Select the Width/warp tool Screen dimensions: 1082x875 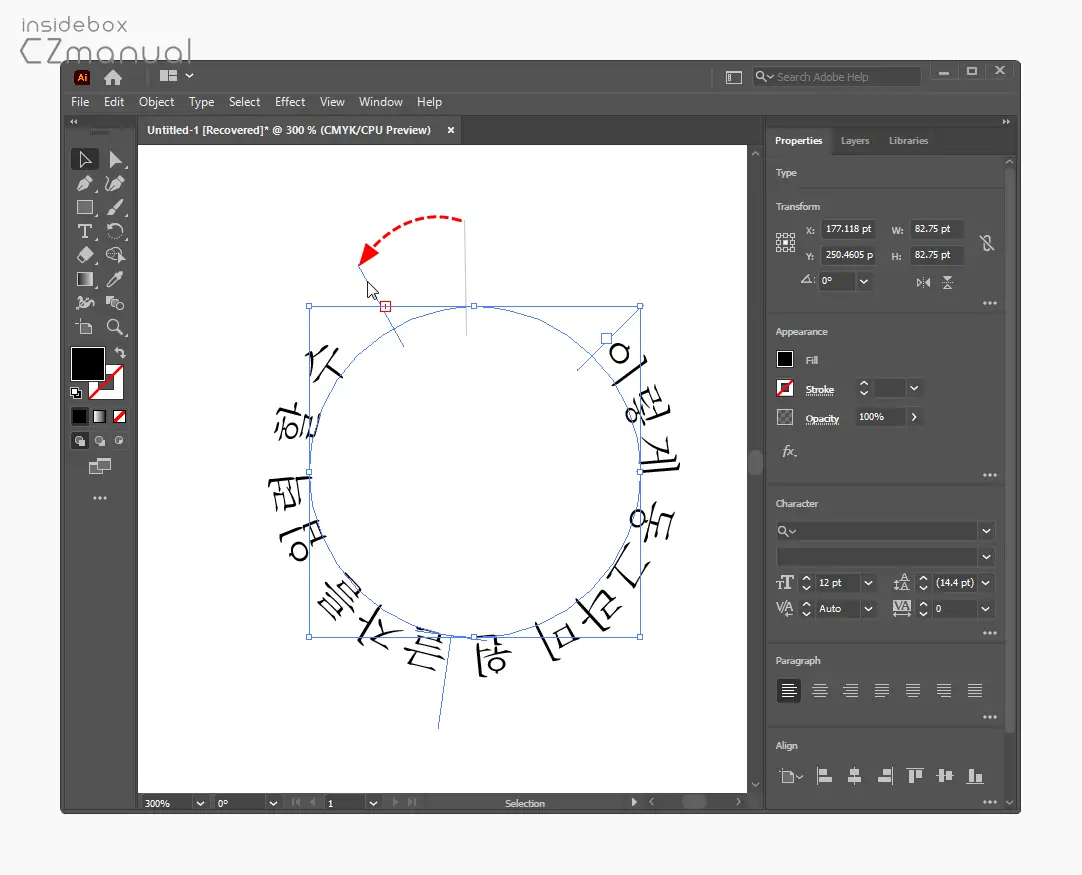pos(85,303)
